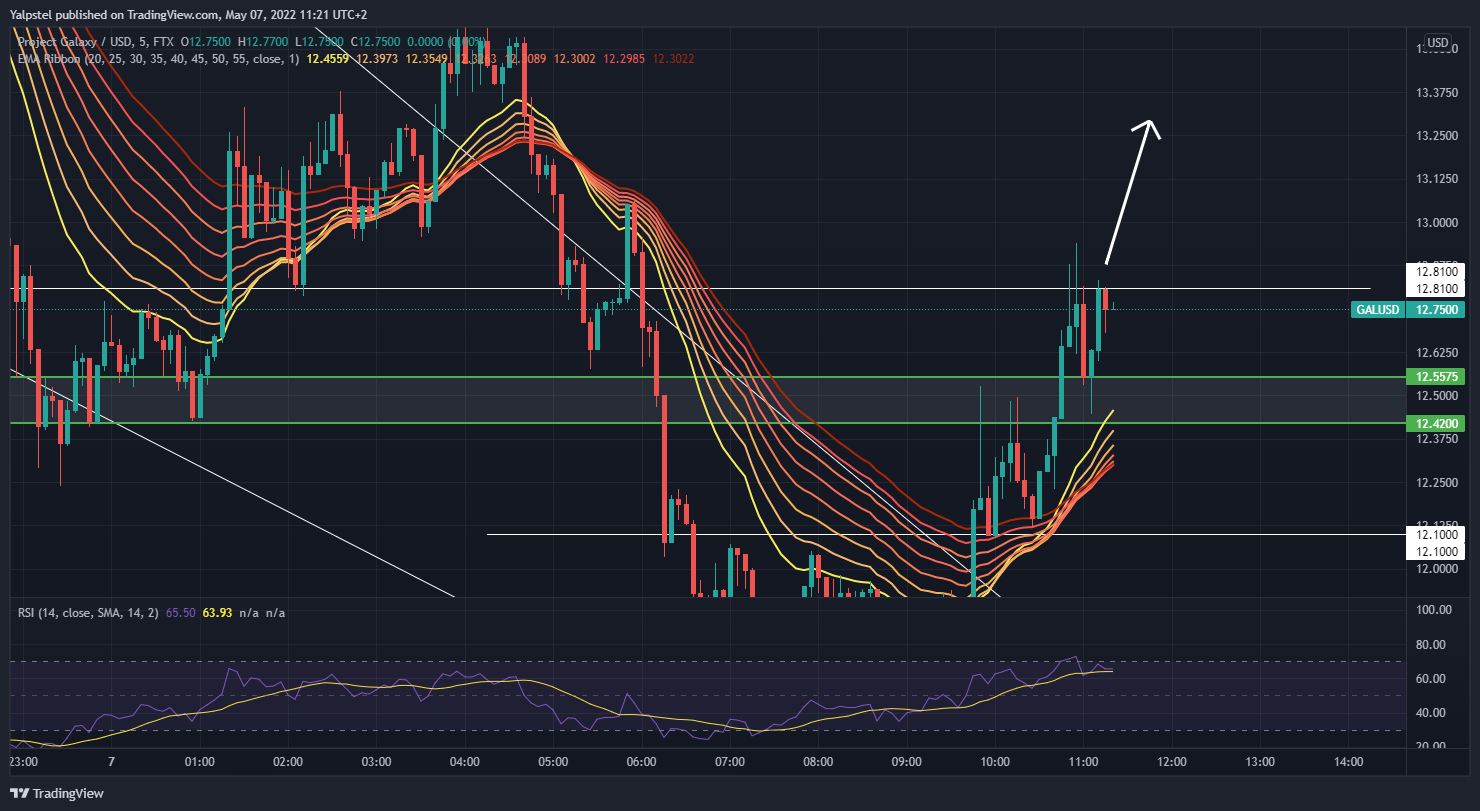
Task: Click the 60.00 RSI axis label
Action: [x=1432, y=679]
